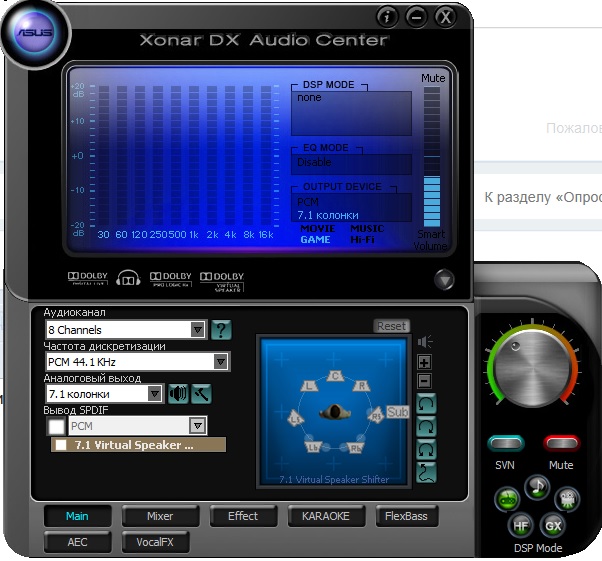The image size is (602, 561).
Task: Switch to the VocalFX tab
Action: (155, 542)
